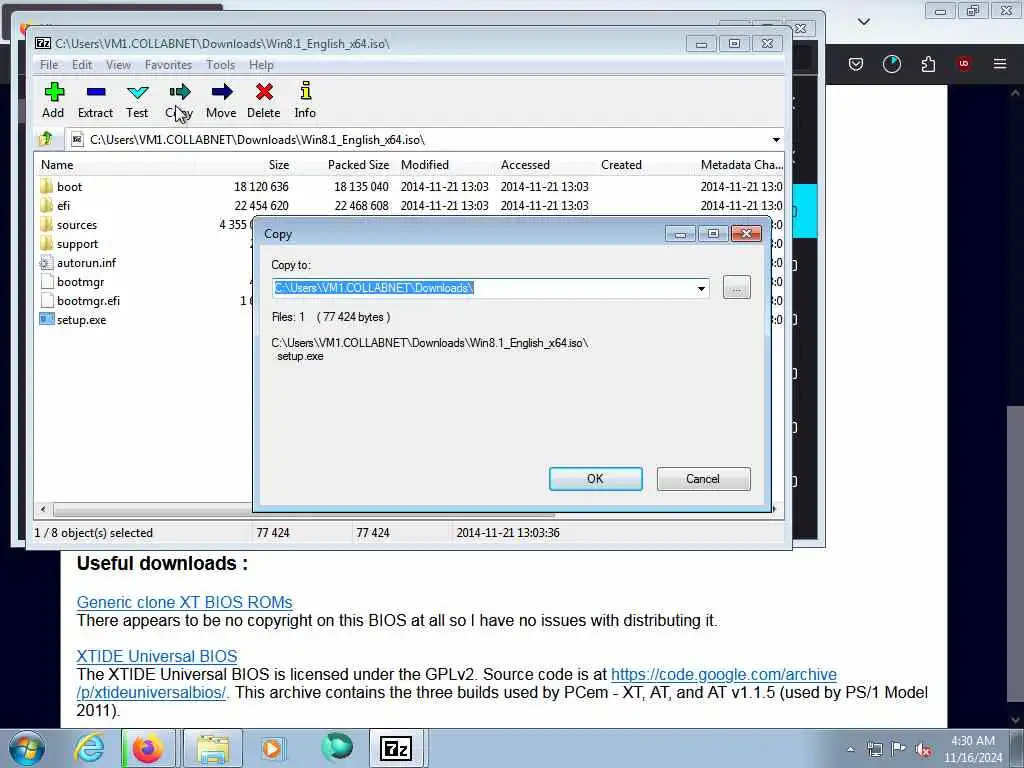Screen dimensions: 1024x768
Task: Sort by Size column header
Action: (279, 165)
